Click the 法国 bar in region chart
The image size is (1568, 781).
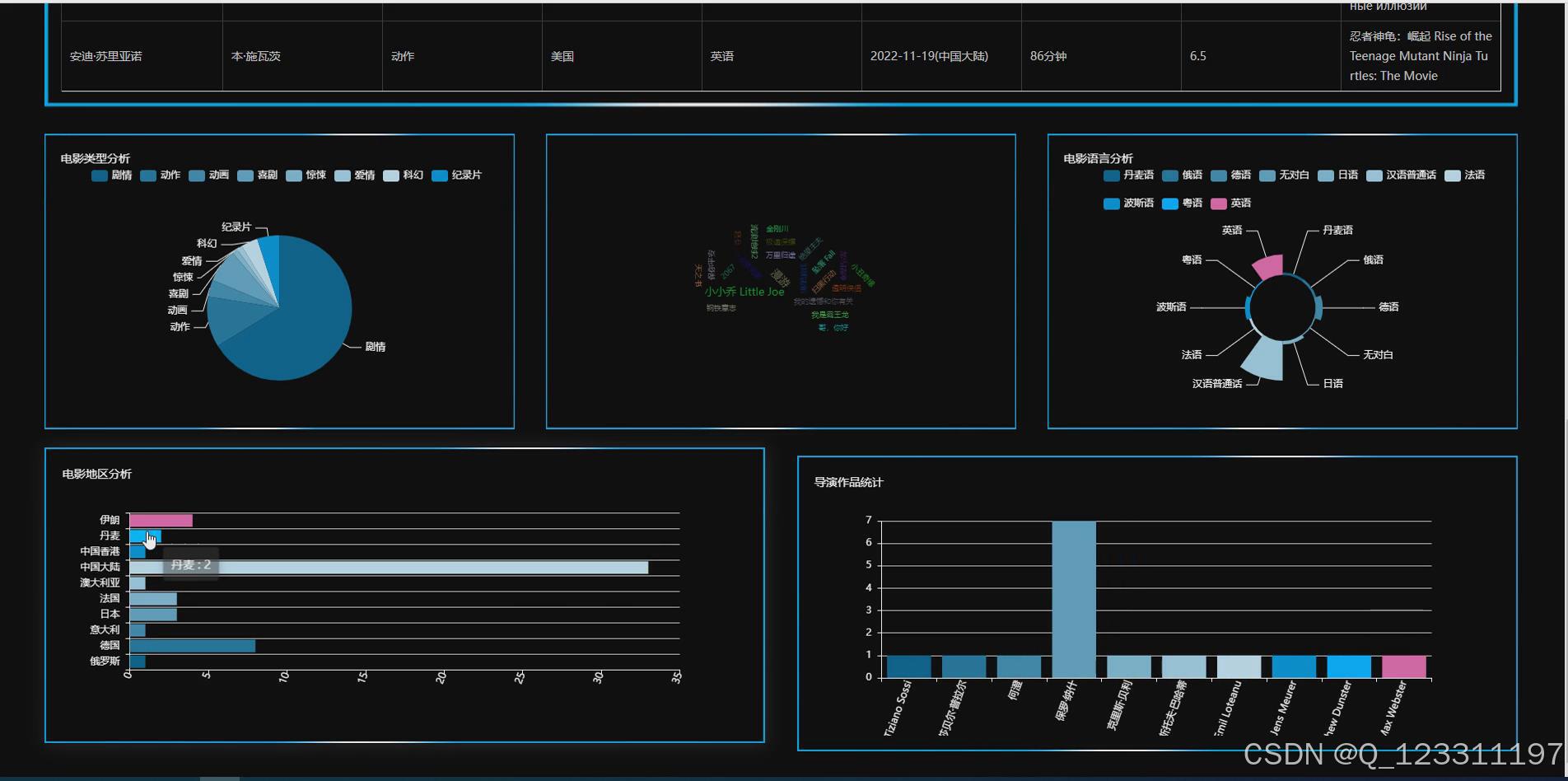[x=153, y=599]
